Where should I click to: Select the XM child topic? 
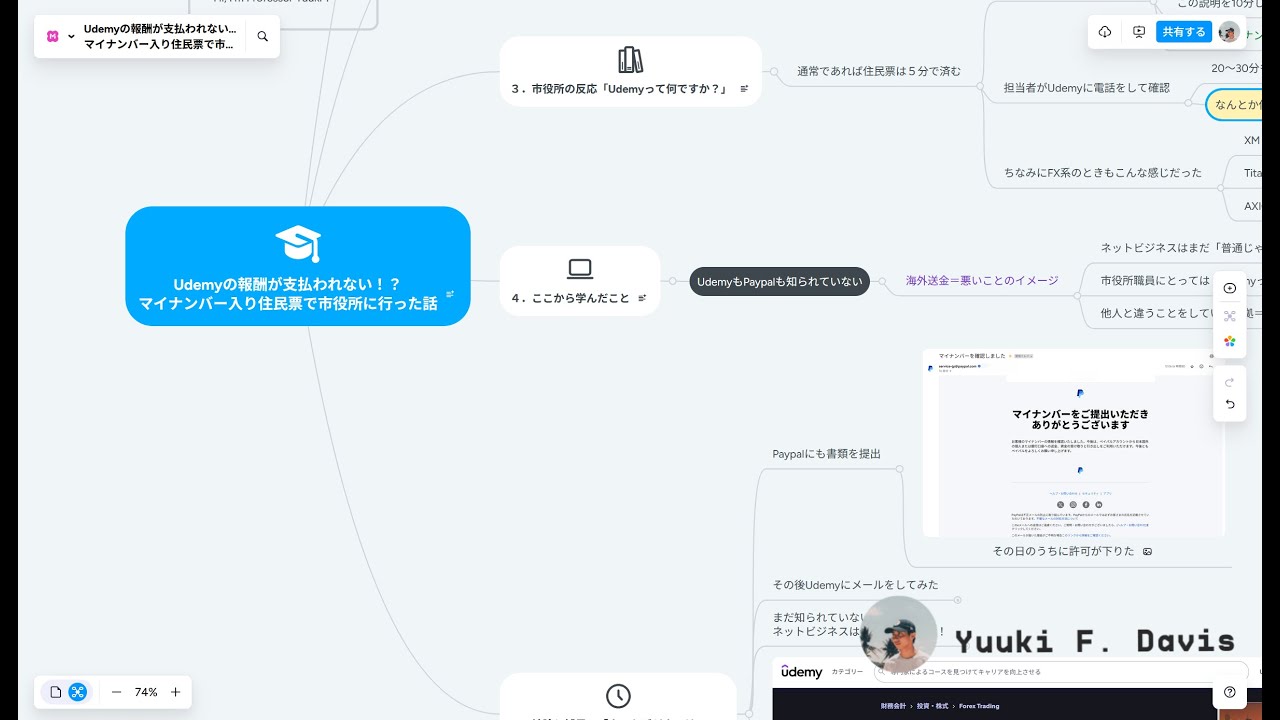1252,141
